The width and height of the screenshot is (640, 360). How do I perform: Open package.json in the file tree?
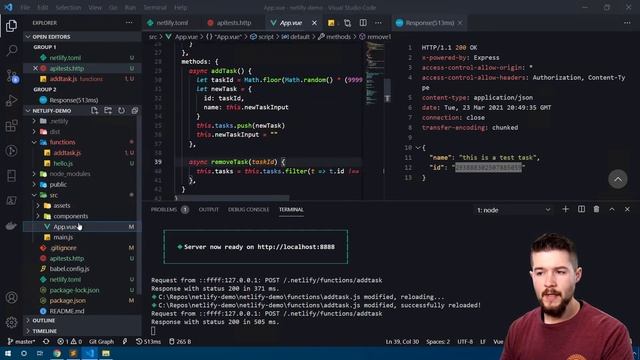68,300
